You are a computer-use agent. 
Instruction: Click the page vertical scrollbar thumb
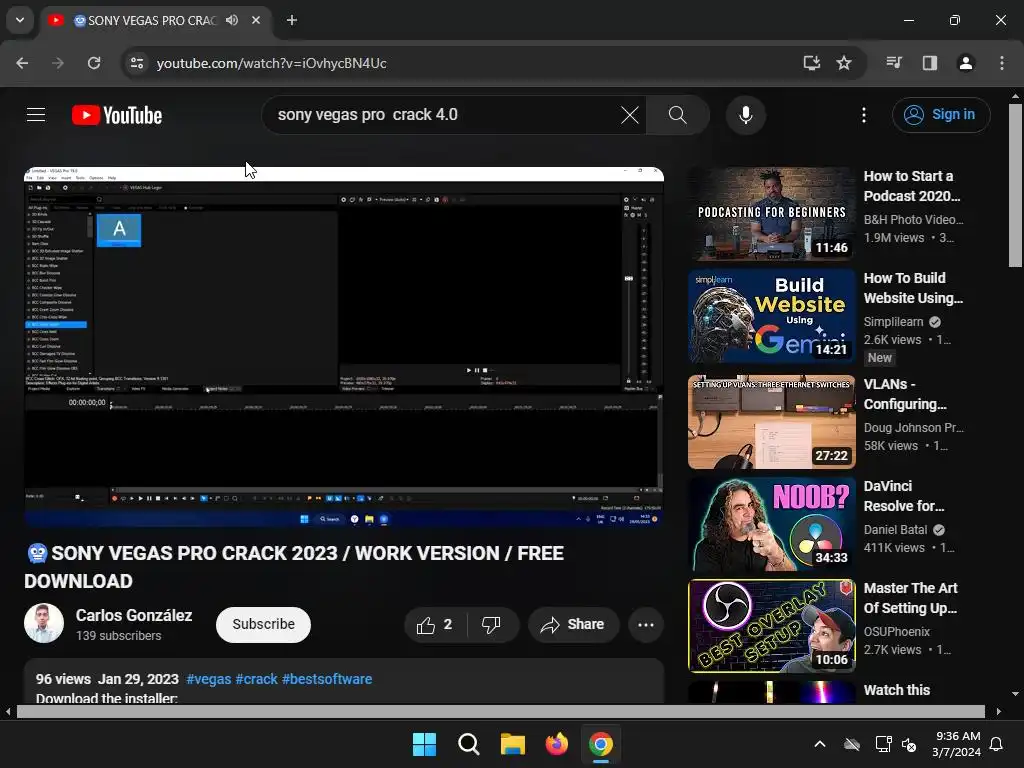pos(1015,185)
